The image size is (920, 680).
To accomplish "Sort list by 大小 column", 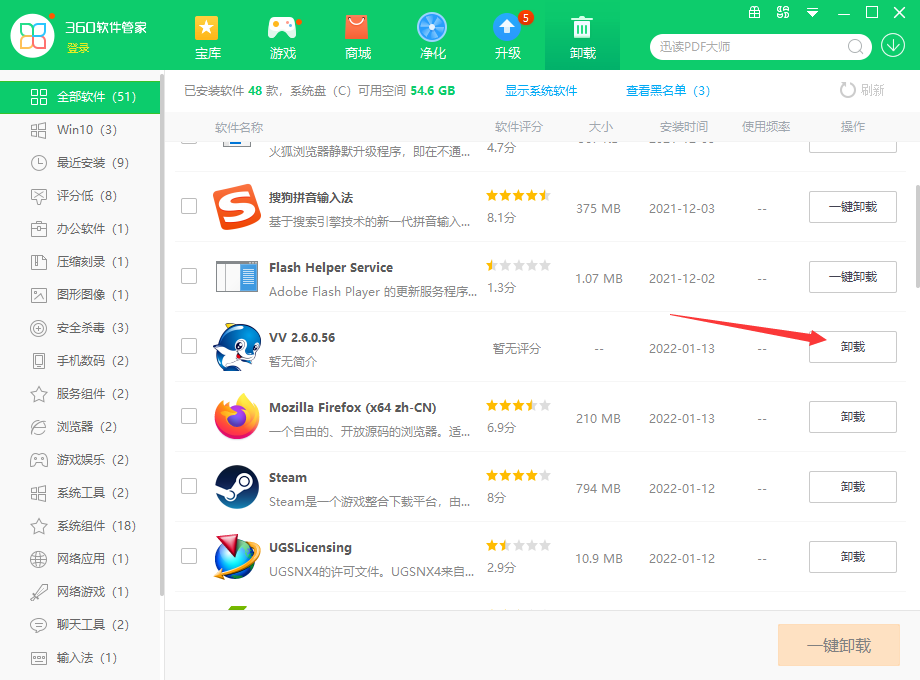I will pyautogui.click(x=601, y=126).
